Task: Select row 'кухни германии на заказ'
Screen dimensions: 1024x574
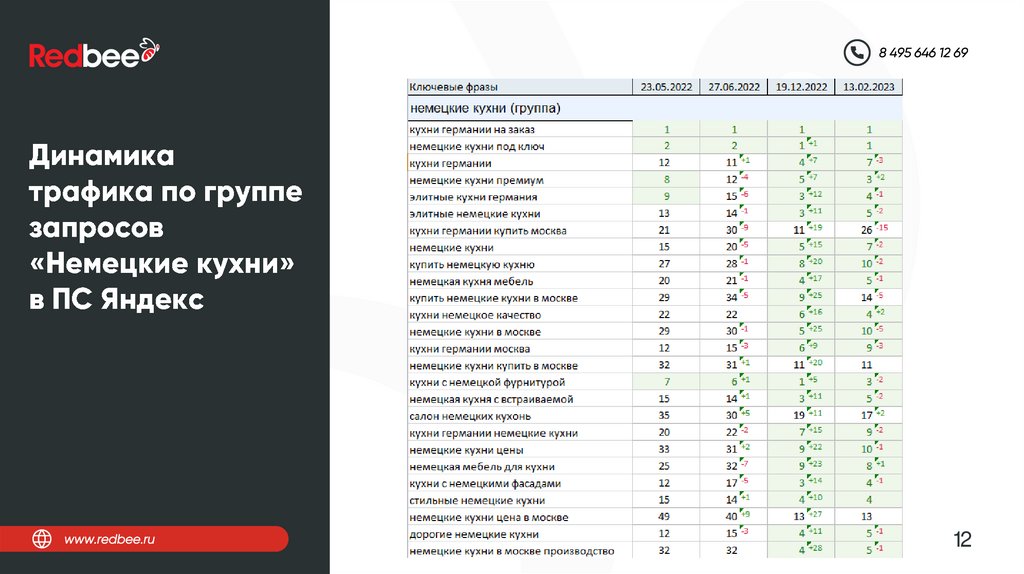Action: (x=655, y=129)
